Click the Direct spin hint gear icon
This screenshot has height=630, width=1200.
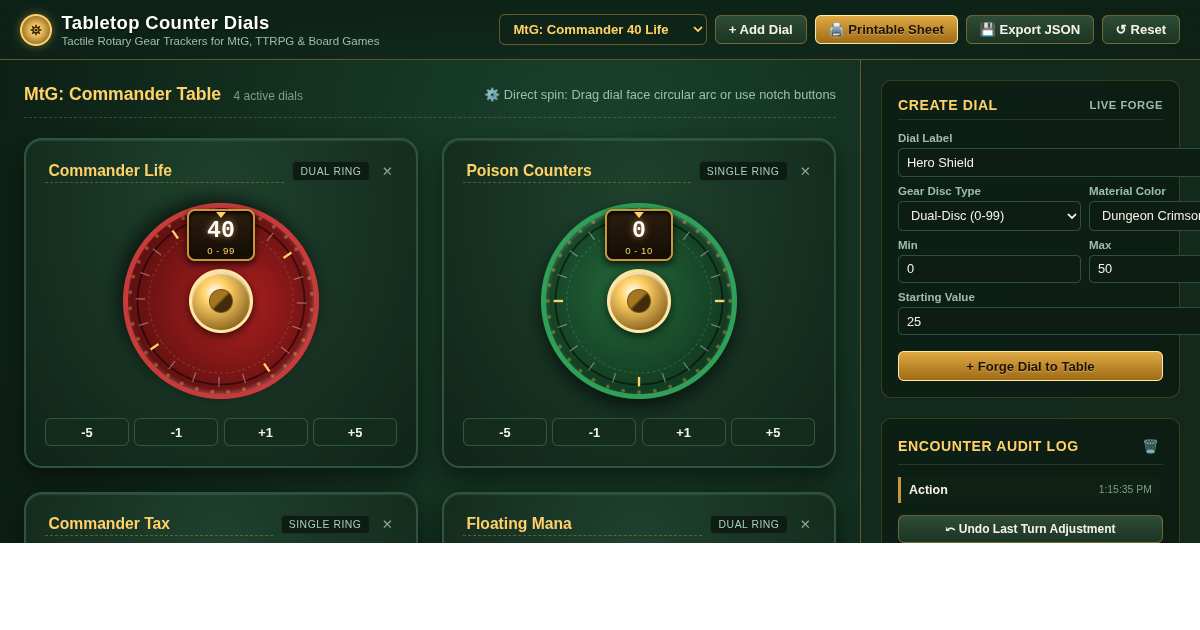492,95
